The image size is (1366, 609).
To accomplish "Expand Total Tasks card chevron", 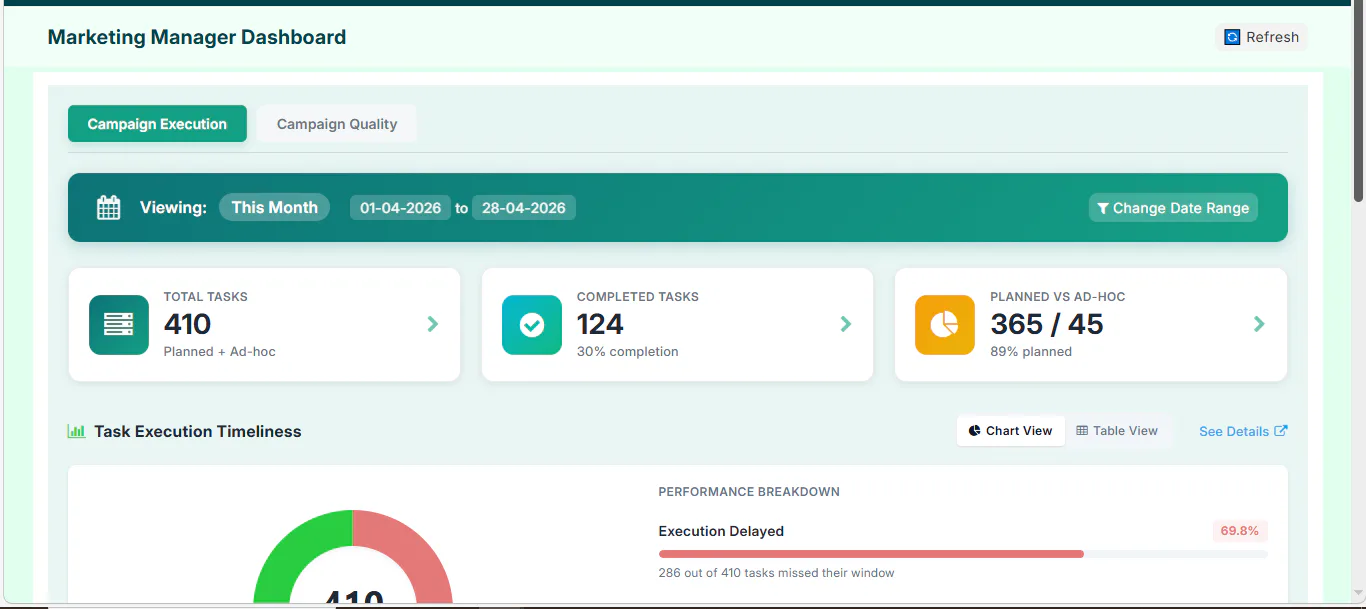I will coord(433,324).
